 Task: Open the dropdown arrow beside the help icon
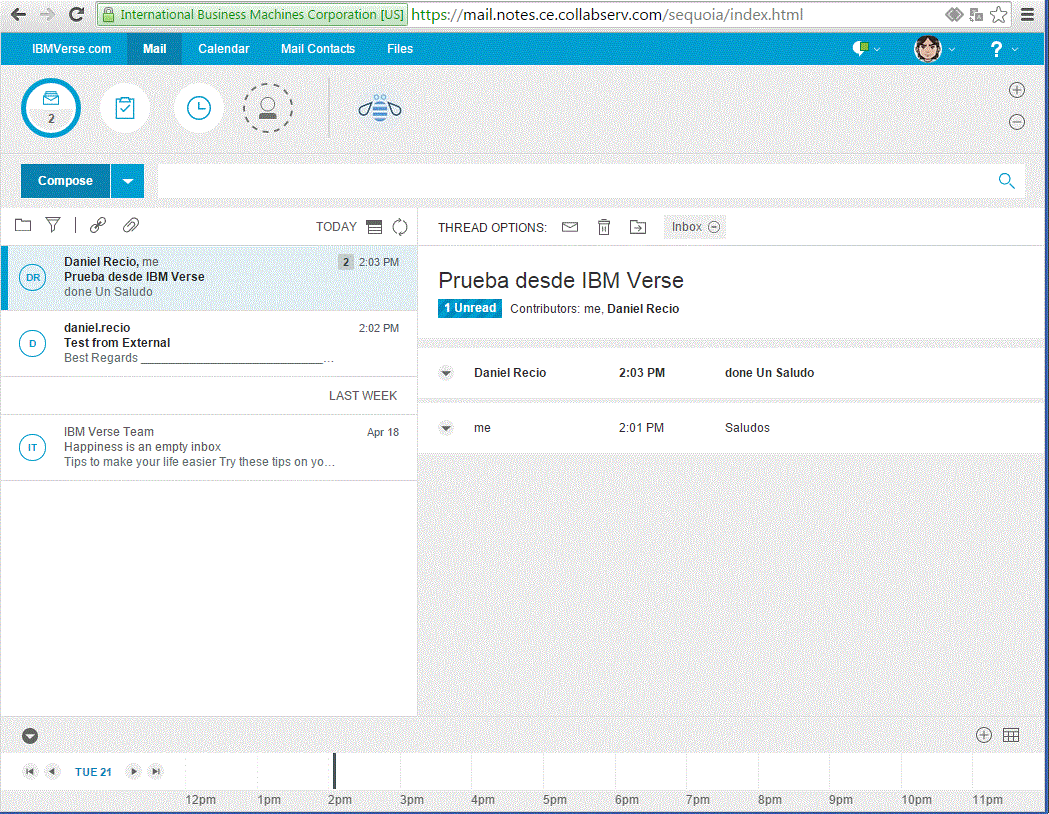click(x=1015, y=49)
